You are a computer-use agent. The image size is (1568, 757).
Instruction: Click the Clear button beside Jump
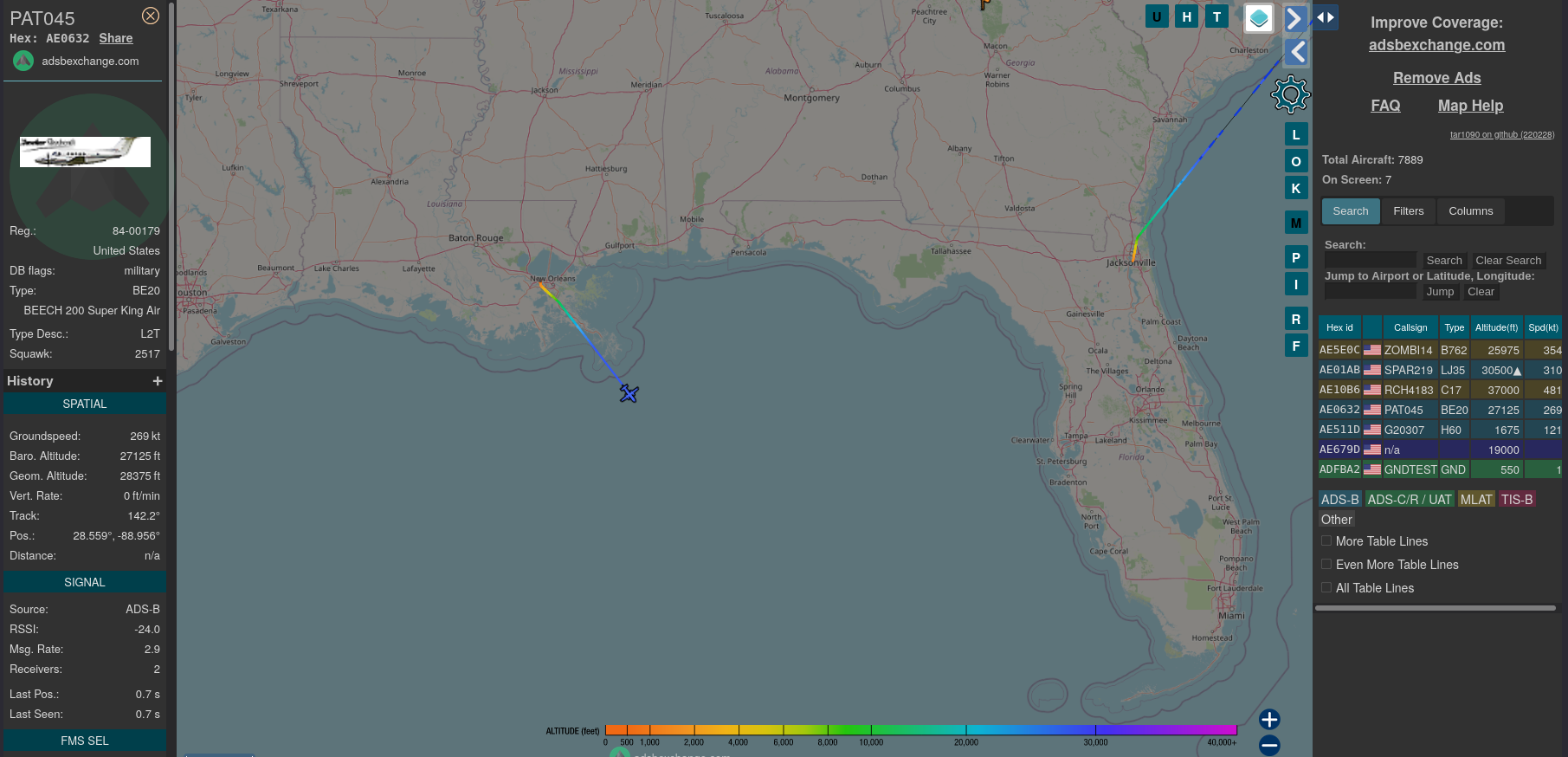pyautogui.click(x=1481, y=292)
